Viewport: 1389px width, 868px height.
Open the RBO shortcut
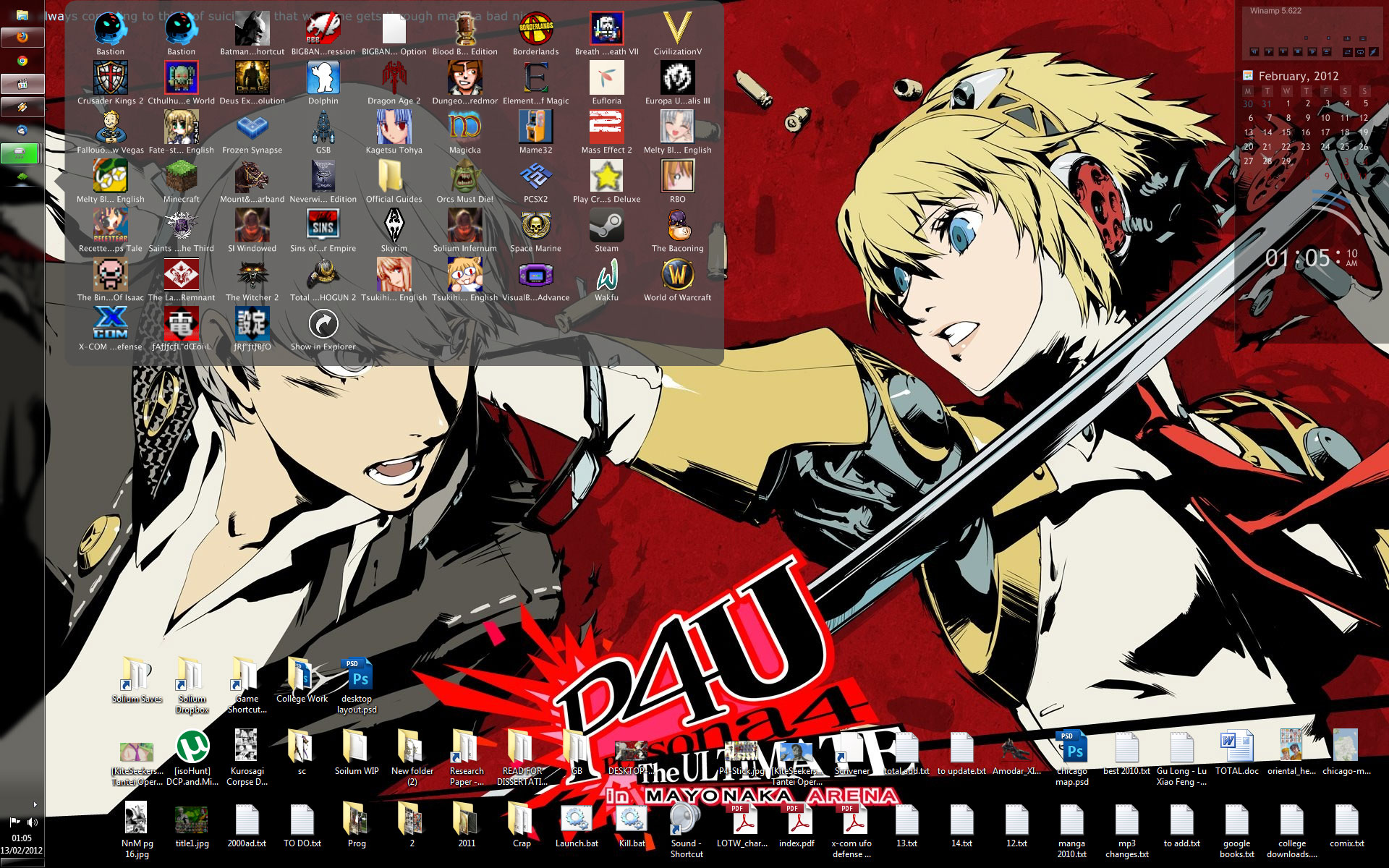pos(677,182)
